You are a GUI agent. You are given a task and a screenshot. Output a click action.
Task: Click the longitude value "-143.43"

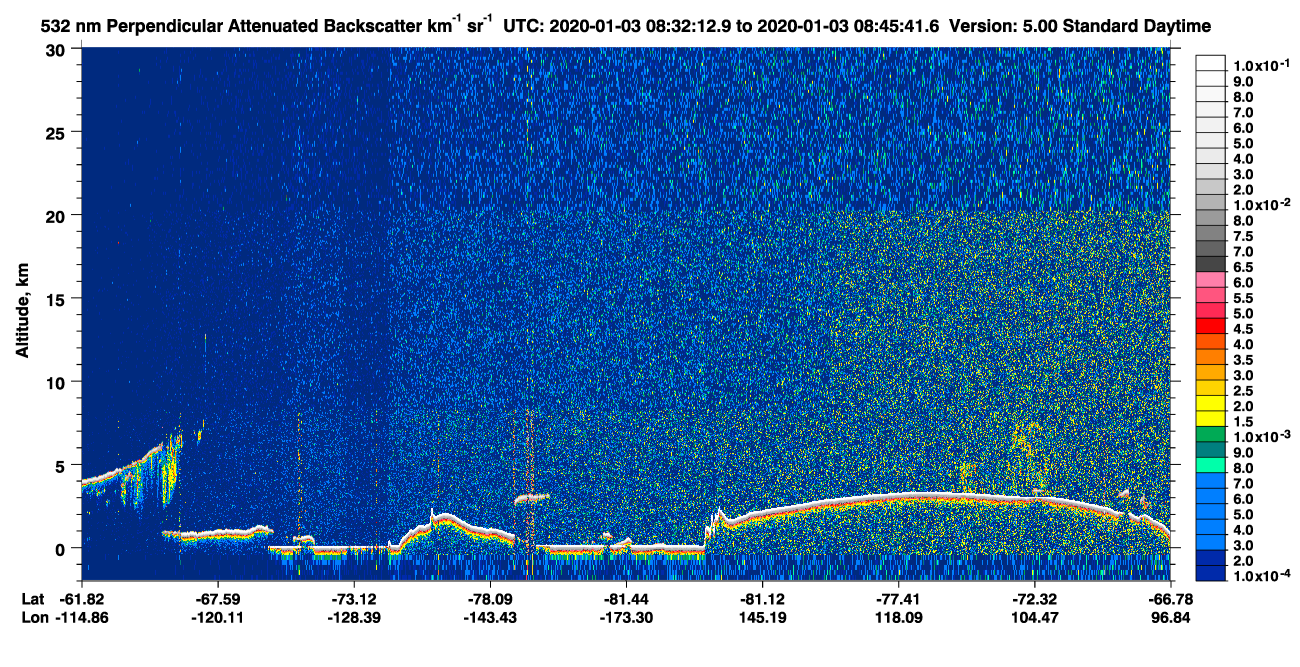(489, 617)
